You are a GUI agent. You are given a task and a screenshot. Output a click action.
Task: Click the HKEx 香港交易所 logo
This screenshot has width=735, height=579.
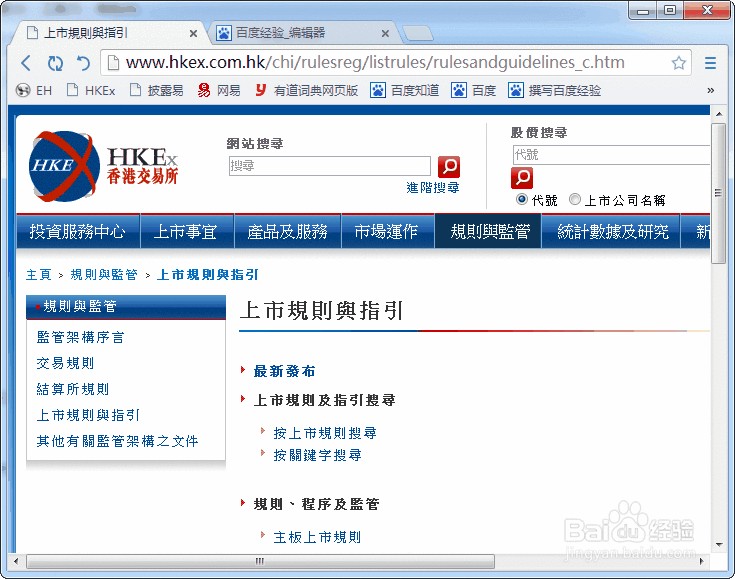click(x=103, y=166)
